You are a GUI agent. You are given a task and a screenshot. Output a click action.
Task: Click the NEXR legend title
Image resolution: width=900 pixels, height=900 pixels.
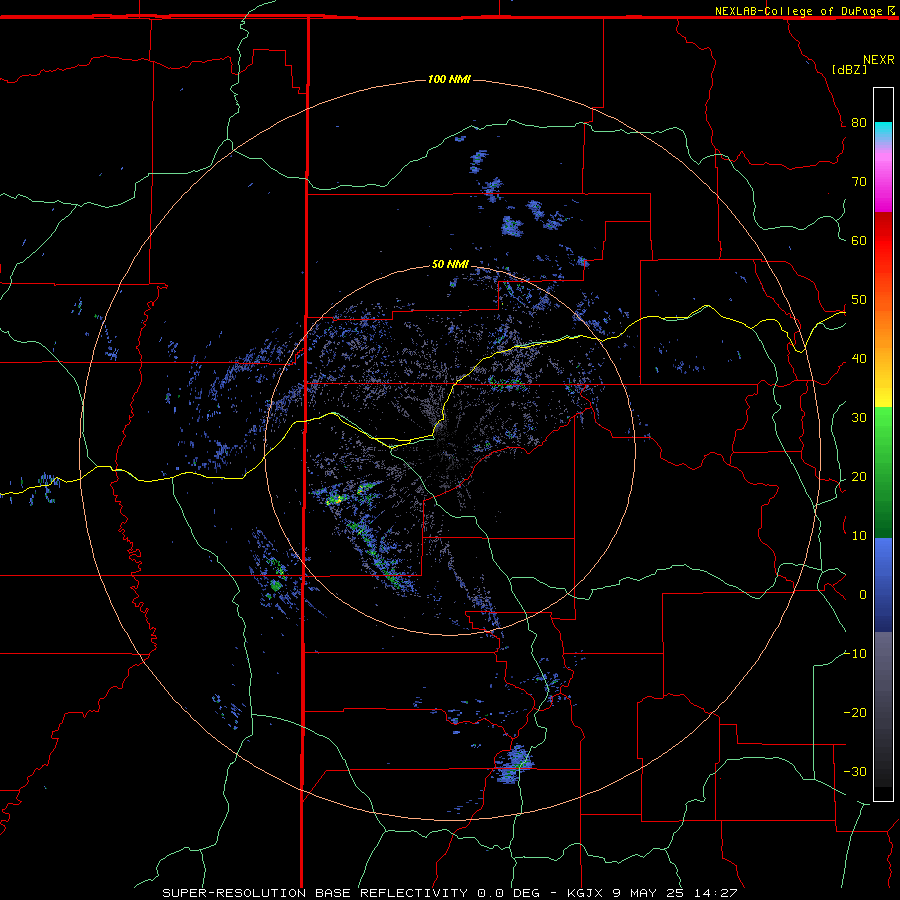coord(878,60)
